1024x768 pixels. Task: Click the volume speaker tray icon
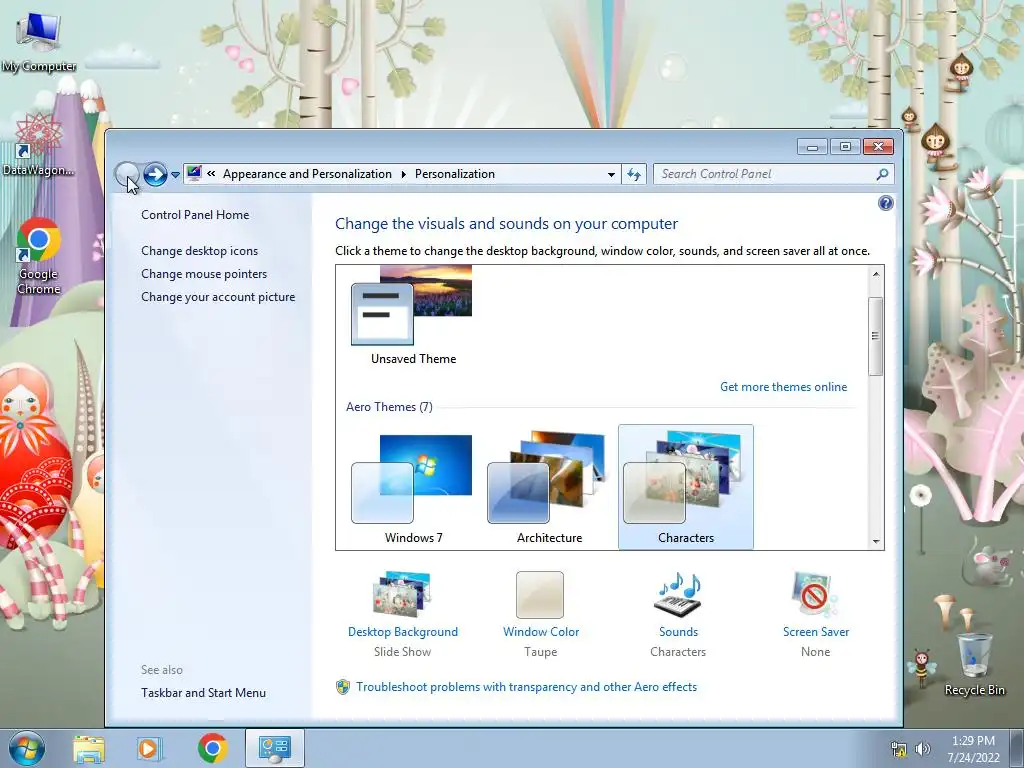(x=922, y=749)
